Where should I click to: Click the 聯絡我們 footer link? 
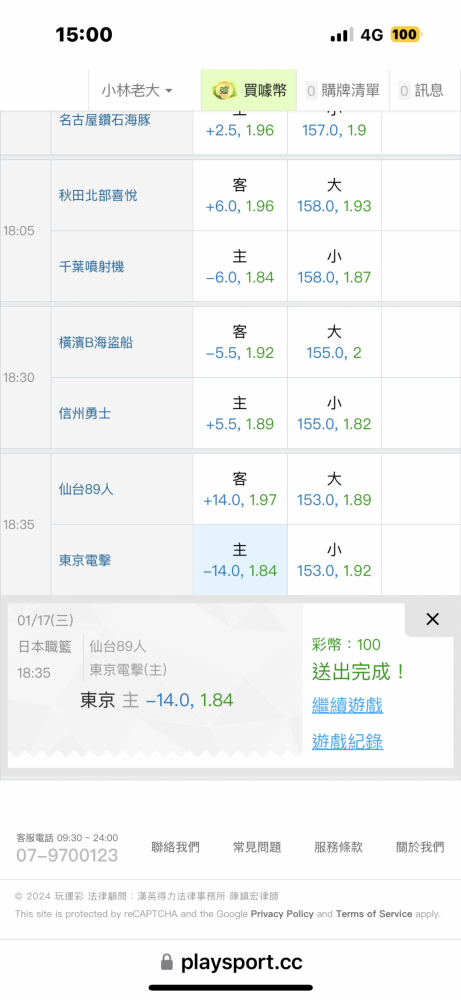175,847
